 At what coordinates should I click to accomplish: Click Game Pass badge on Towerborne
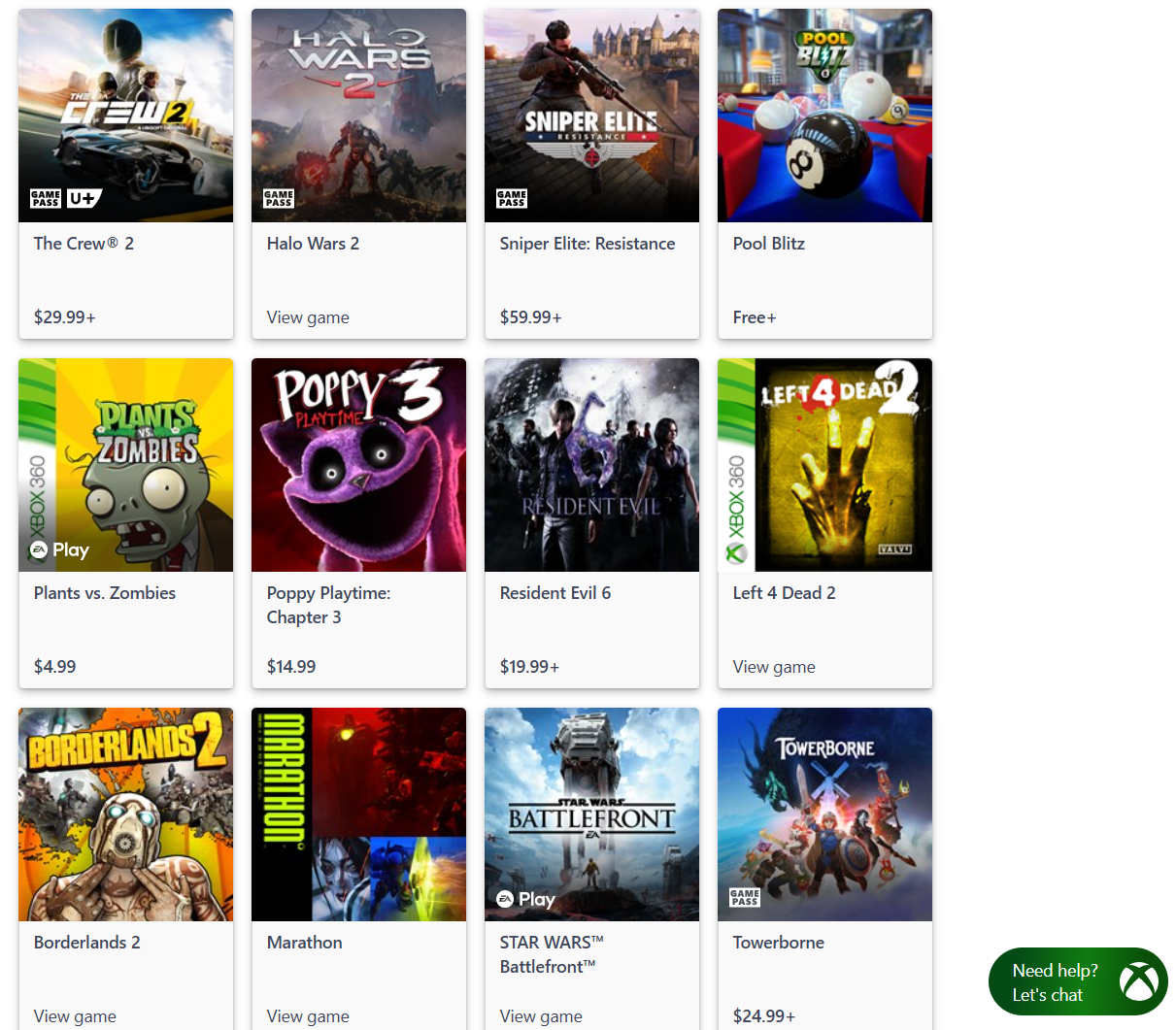[x=745, y=898]
